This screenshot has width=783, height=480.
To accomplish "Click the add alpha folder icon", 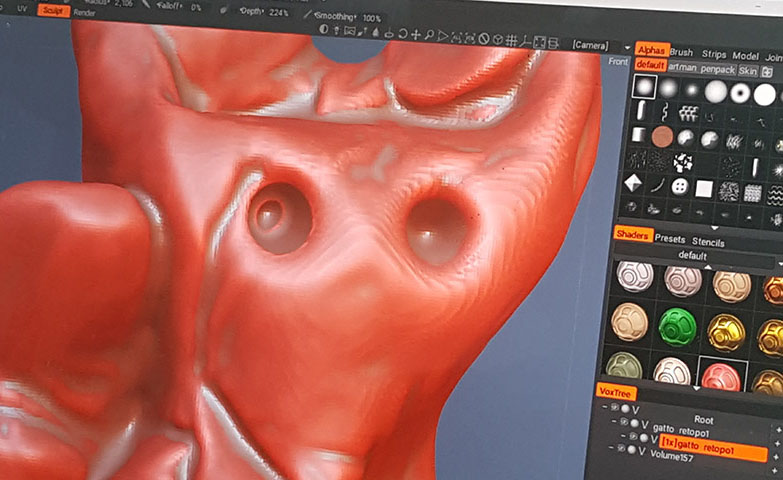I will pos(767,71).
